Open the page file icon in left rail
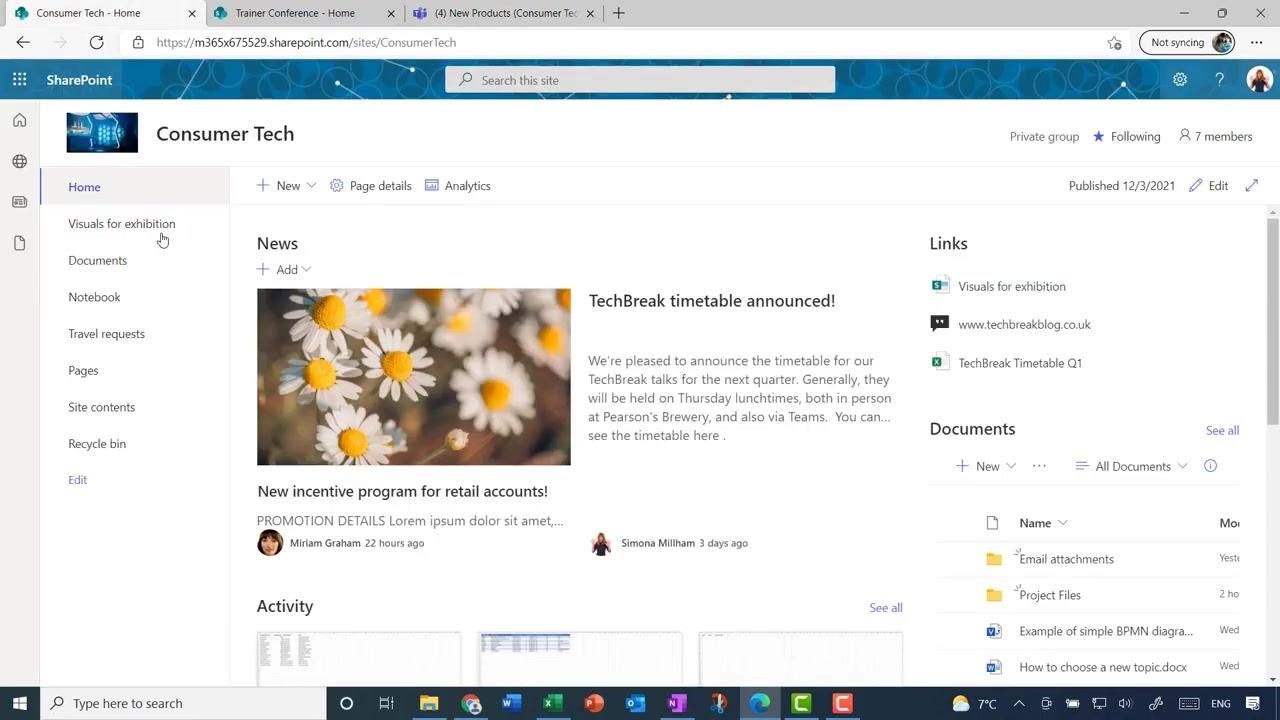1280x720 pixels. (19, 243)
